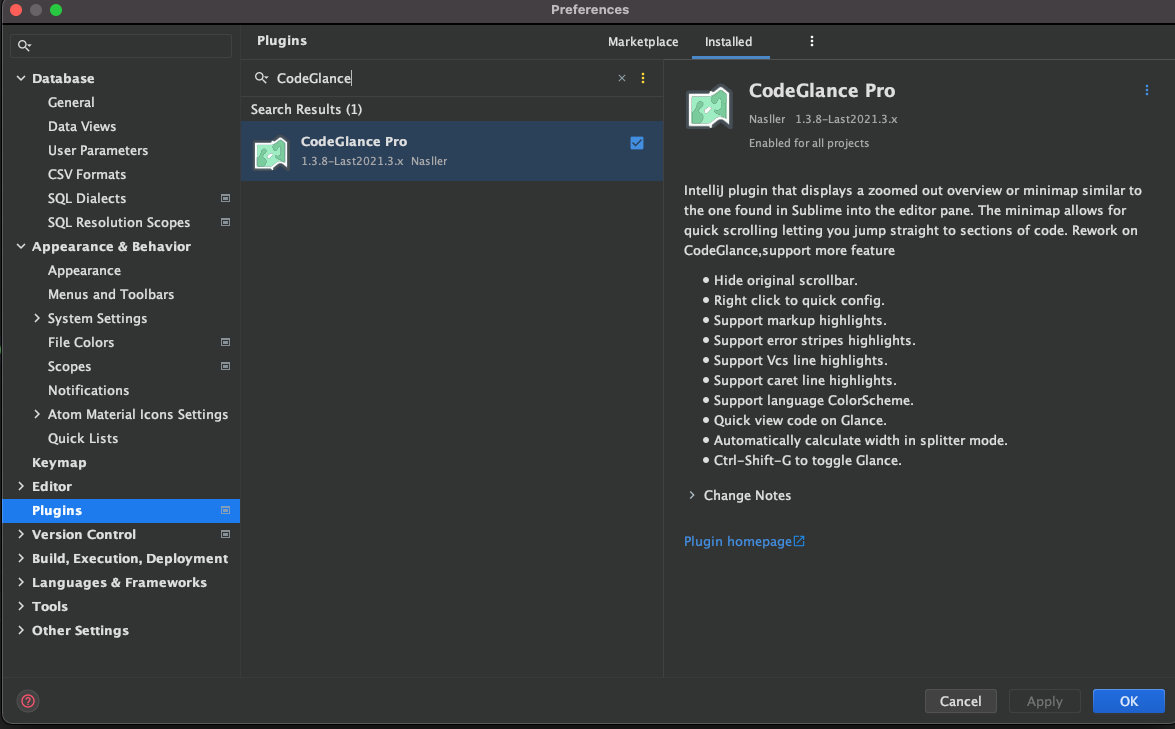Click project-level icon next to SQL Dialects
Screen dimensions: 1175x729
pos(225,198)
